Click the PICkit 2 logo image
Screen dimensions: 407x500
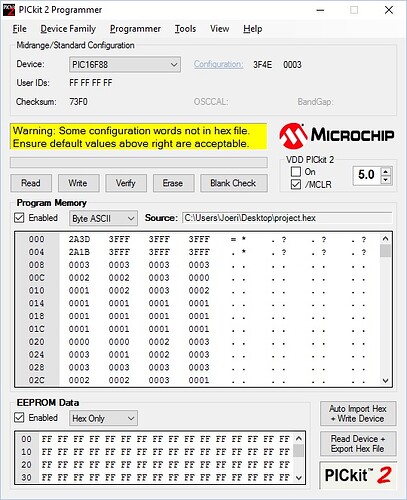(358, 476)
